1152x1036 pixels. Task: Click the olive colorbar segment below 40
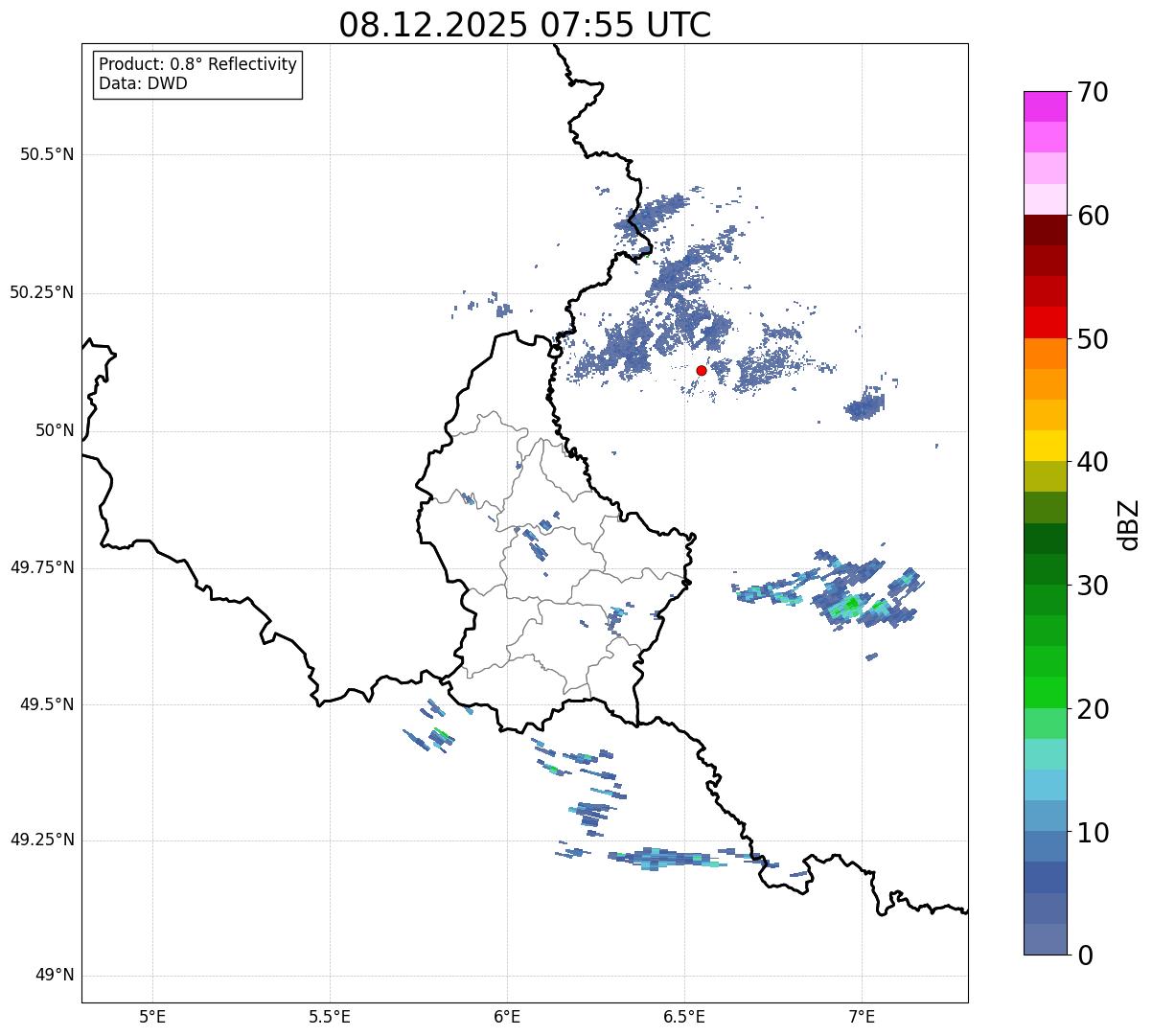tap(1046, 477)
